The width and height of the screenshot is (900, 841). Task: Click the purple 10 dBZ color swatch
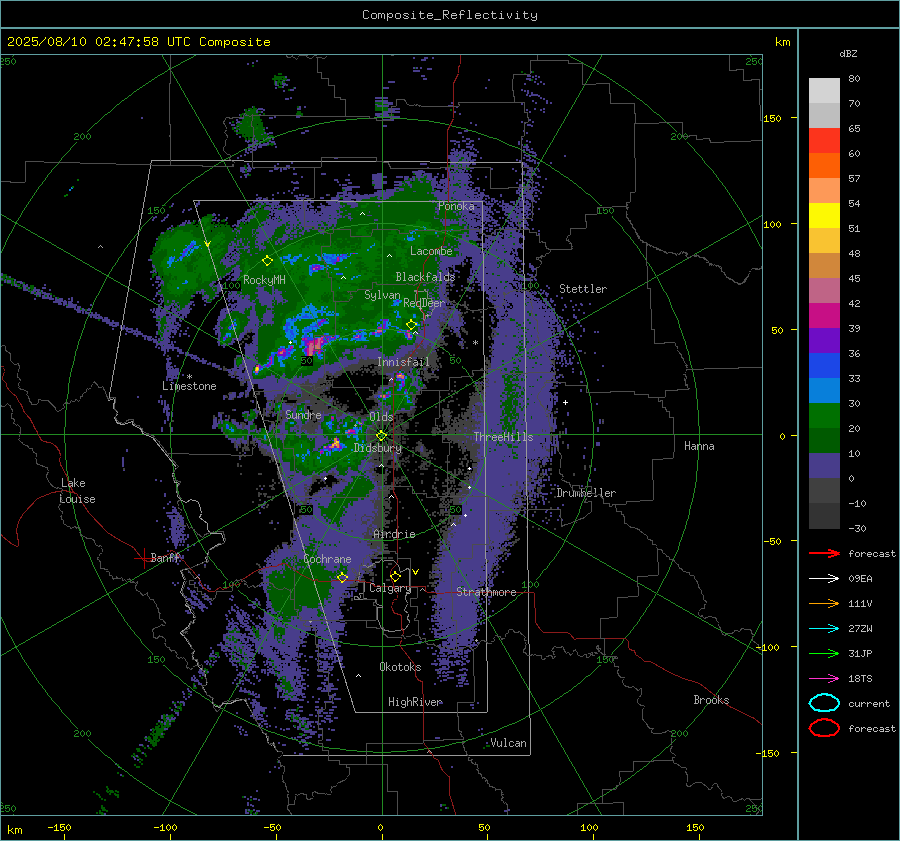pyautogui.click(x=824, y=466)
